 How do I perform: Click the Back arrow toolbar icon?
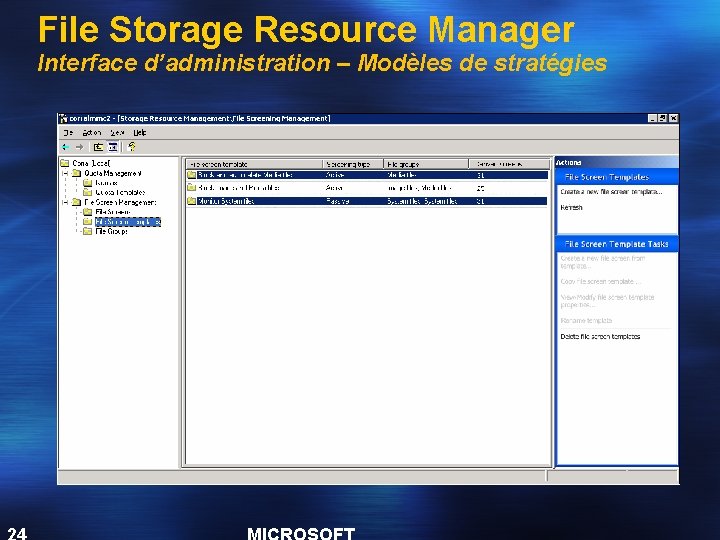click(66, 147)
